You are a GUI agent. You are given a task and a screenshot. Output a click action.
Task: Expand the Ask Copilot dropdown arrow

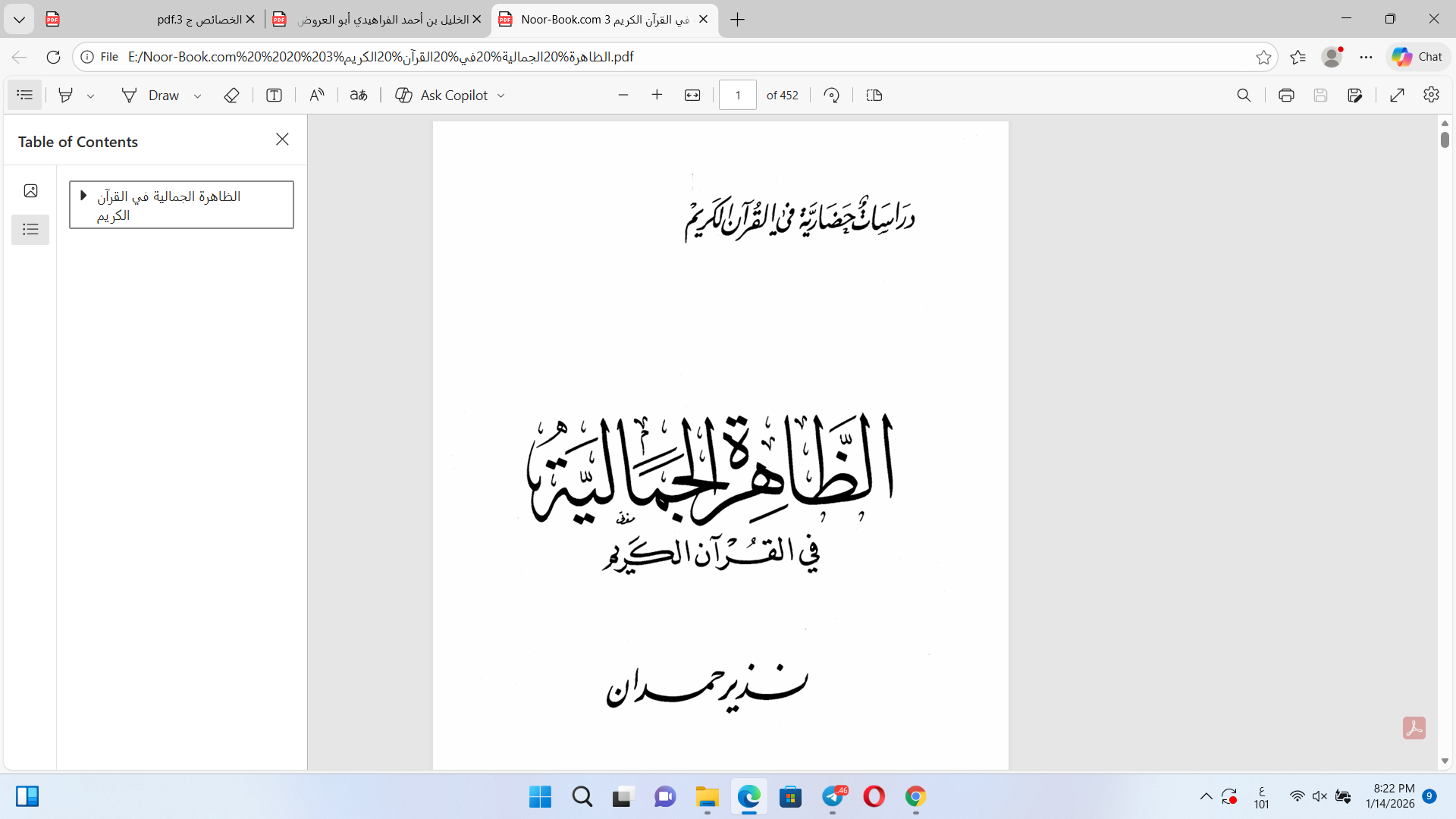point(501,96)
